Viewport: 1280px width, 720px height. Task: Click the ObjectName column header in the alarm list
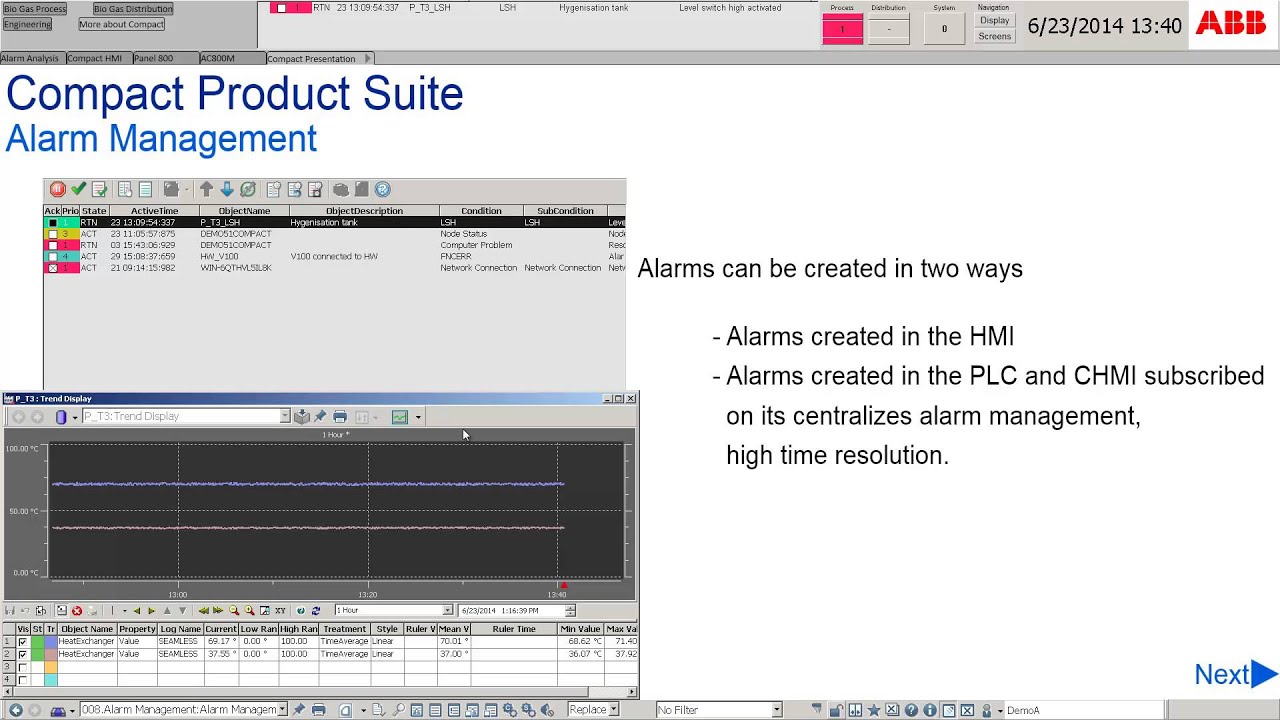click(x=244, y=211)
